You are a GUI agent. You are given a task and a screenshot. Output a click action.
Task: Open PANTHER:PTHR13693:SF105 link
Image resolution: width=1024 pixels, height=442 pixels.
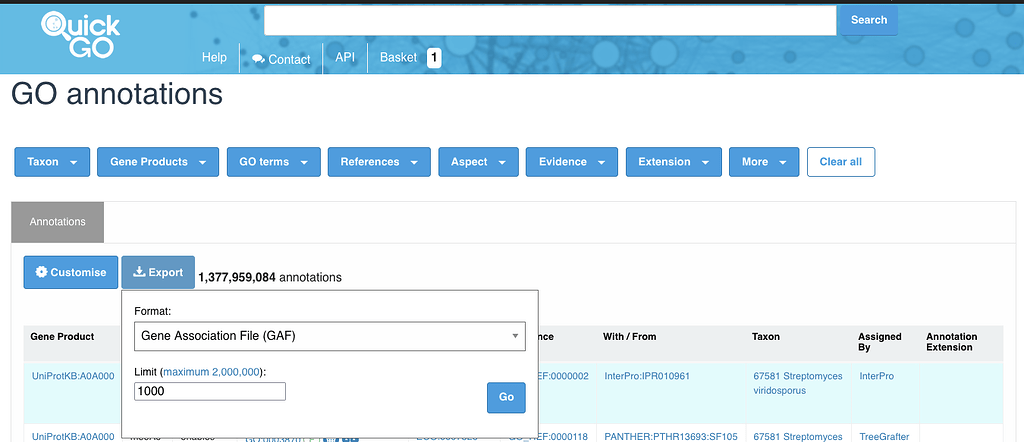pos(671,436)
